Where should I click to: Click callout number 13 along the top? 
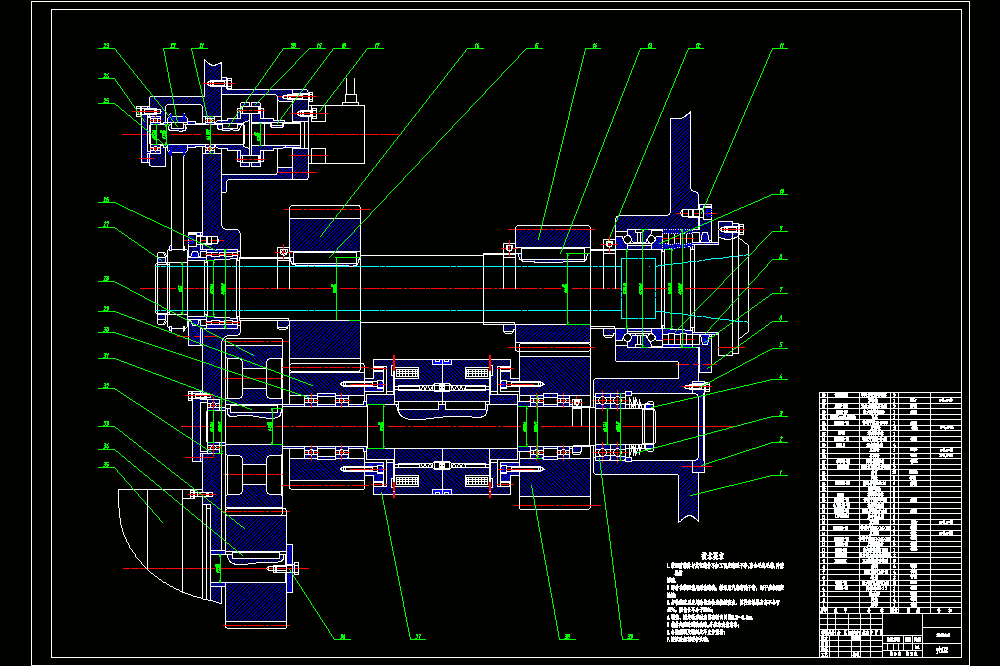pyautogui.click(x=650, y=46)
